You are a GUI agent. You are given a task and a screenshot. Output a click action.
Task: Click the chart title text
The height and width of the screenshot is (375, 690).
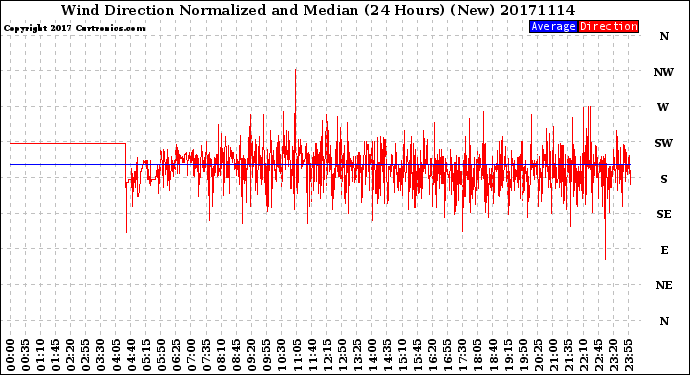tap(318, 10)
